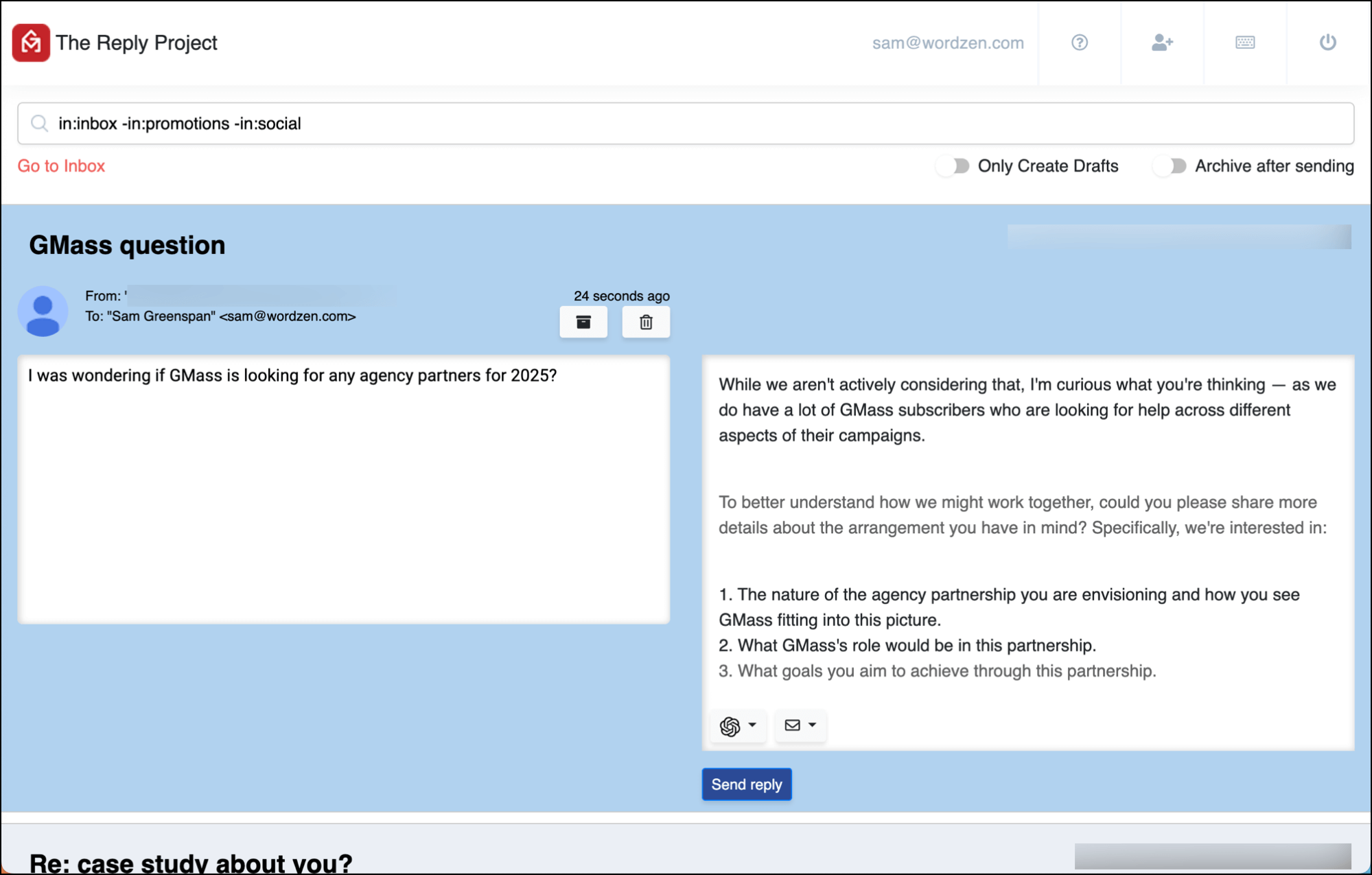The width and height of the screenshot is (1372, 875).
Task: Follow the Go to Inbox link
Action: click(x=61, y=166)
